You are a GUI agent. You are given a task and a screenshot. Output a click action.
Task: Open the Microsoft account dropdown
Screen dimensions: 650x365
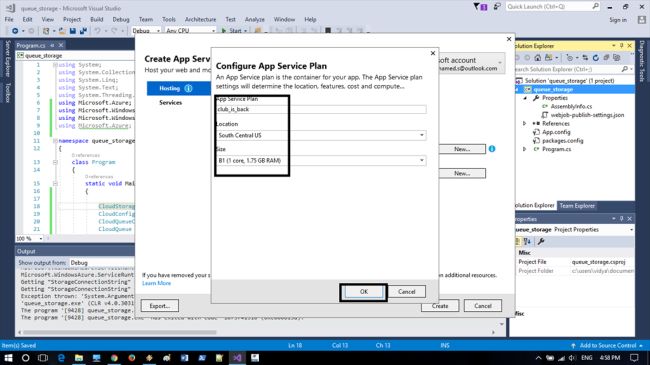[x=471, y=64]
